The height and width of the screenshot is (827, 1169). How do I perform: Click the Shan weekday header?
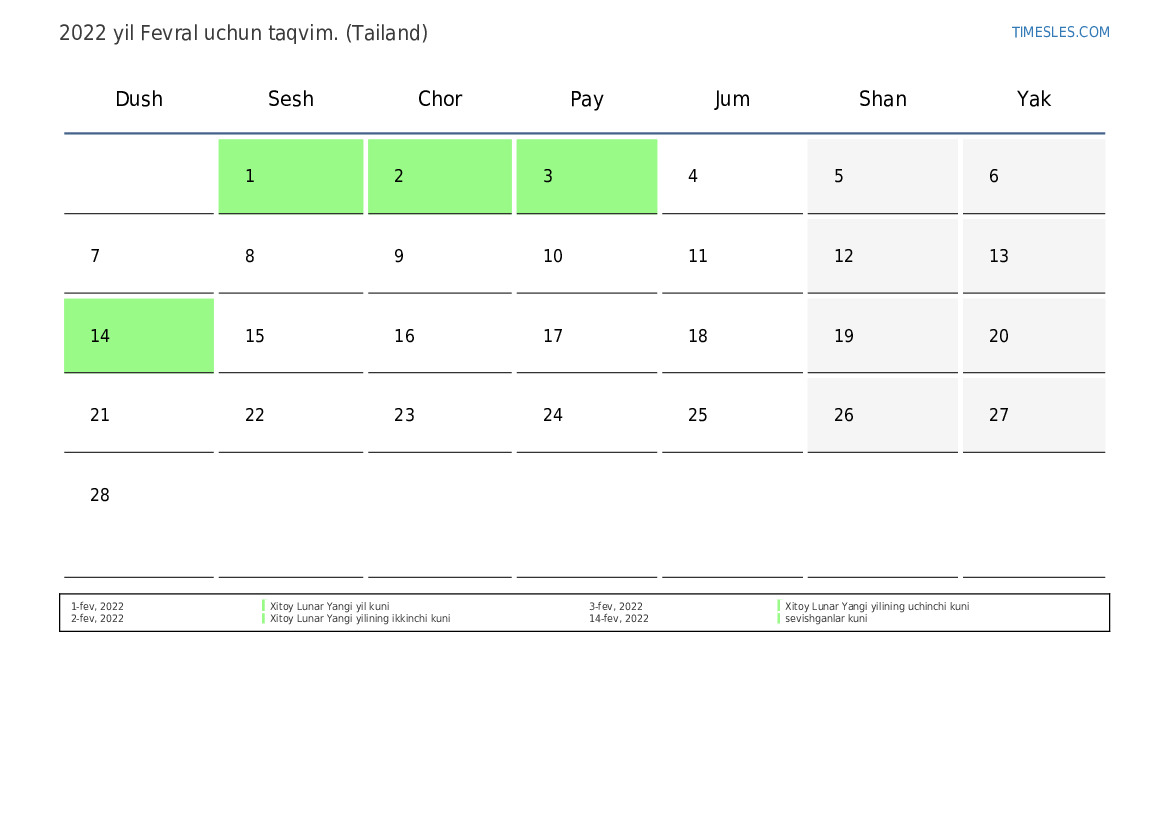click(x=882, y=99)
